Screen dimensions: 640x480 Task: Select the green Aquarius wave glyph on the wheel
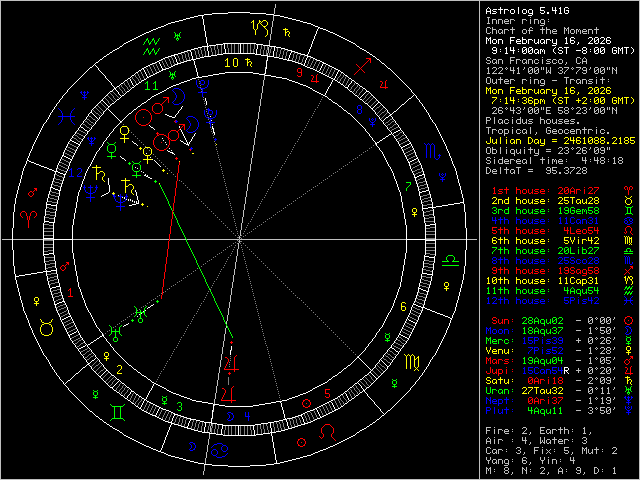tap(152, 45)
